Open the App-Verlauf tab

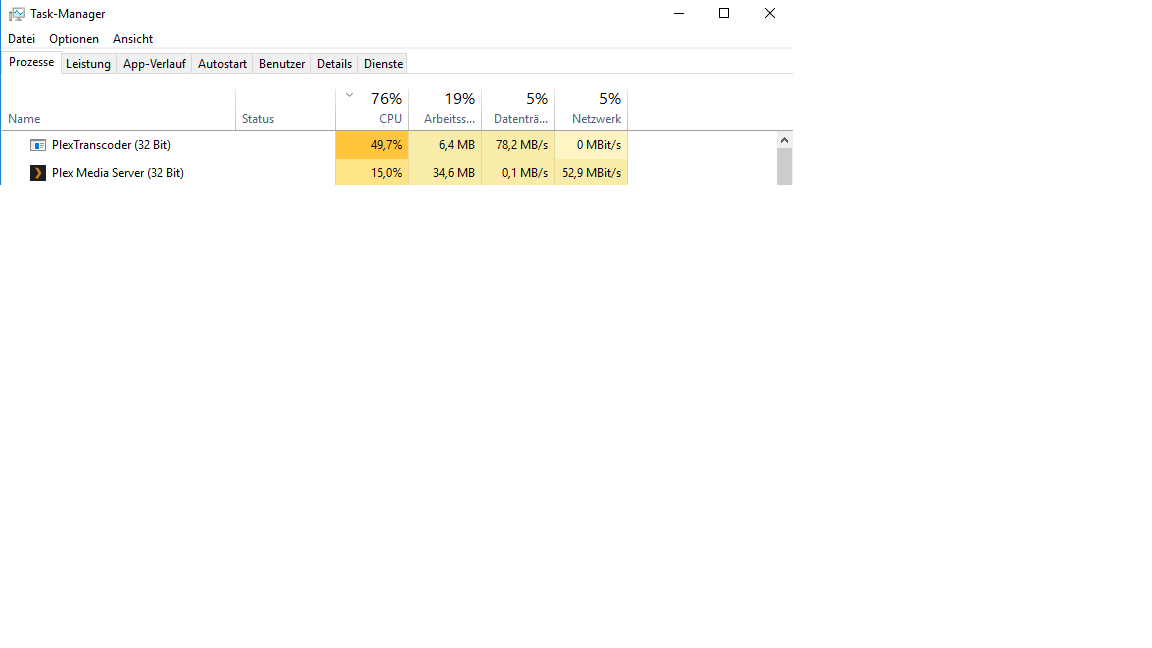[x=154, y=64]
